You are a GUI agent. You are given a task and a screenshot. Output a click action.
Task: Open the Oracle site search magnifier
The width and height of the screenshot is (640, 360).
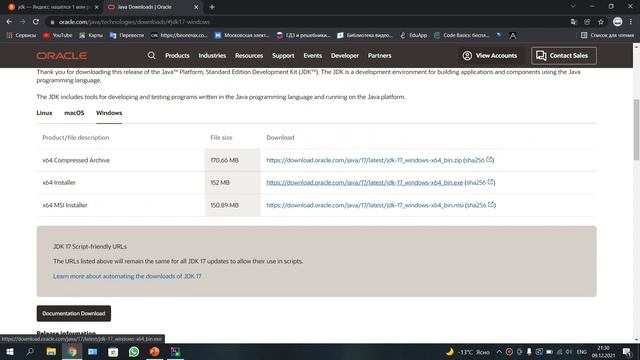point(151,56)
